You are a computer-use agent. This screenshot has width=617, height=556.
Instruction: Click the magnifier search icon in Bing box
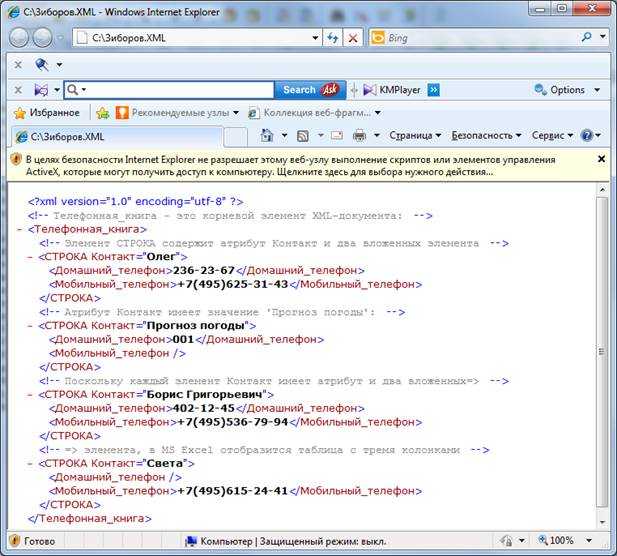coord(586,37)
